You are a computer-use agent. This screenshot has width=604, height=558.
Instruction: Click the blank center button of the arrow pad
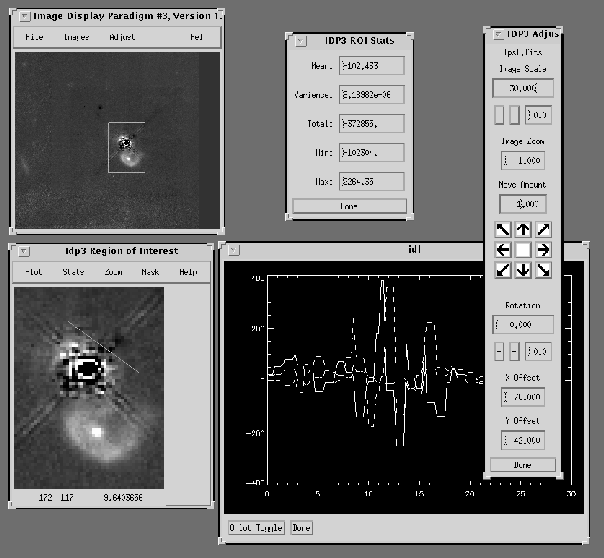pyautogui.click(x=523, y=250)
